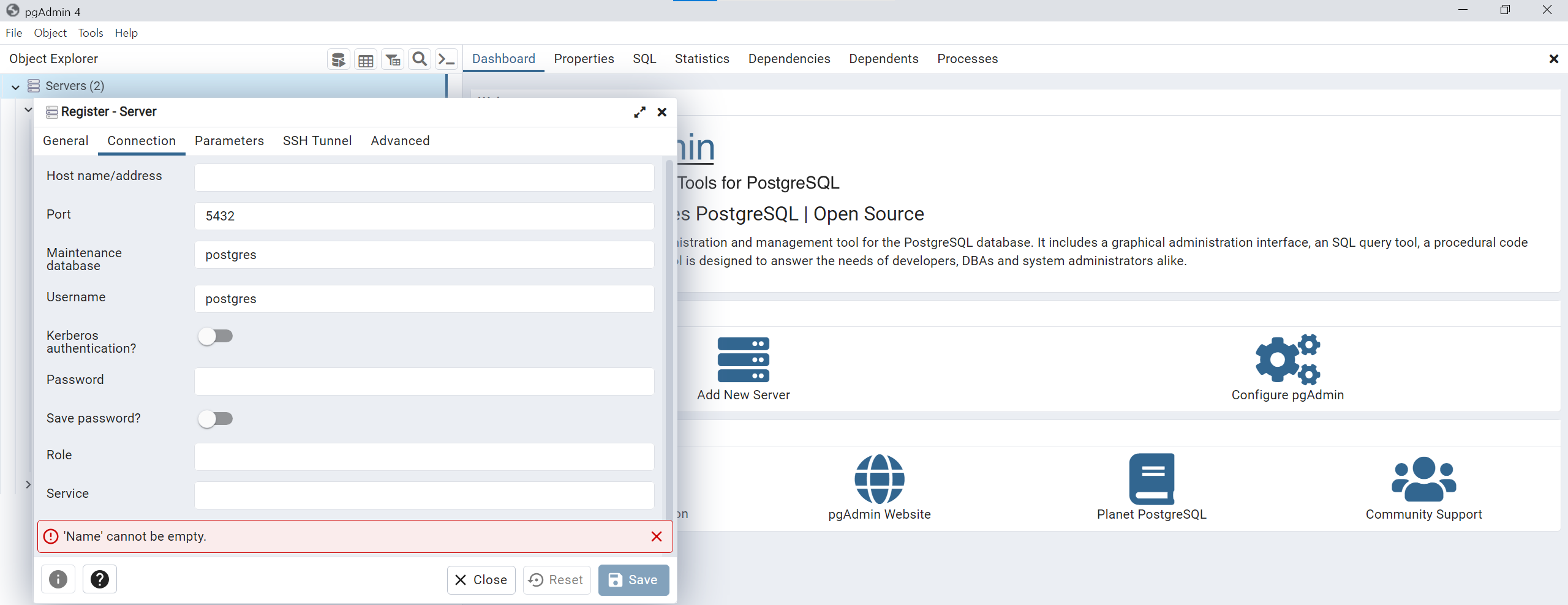The width and height of the screenshot is (1568, 605).
Task: Open the Community Support people icon
Action: click(1423, 479)
